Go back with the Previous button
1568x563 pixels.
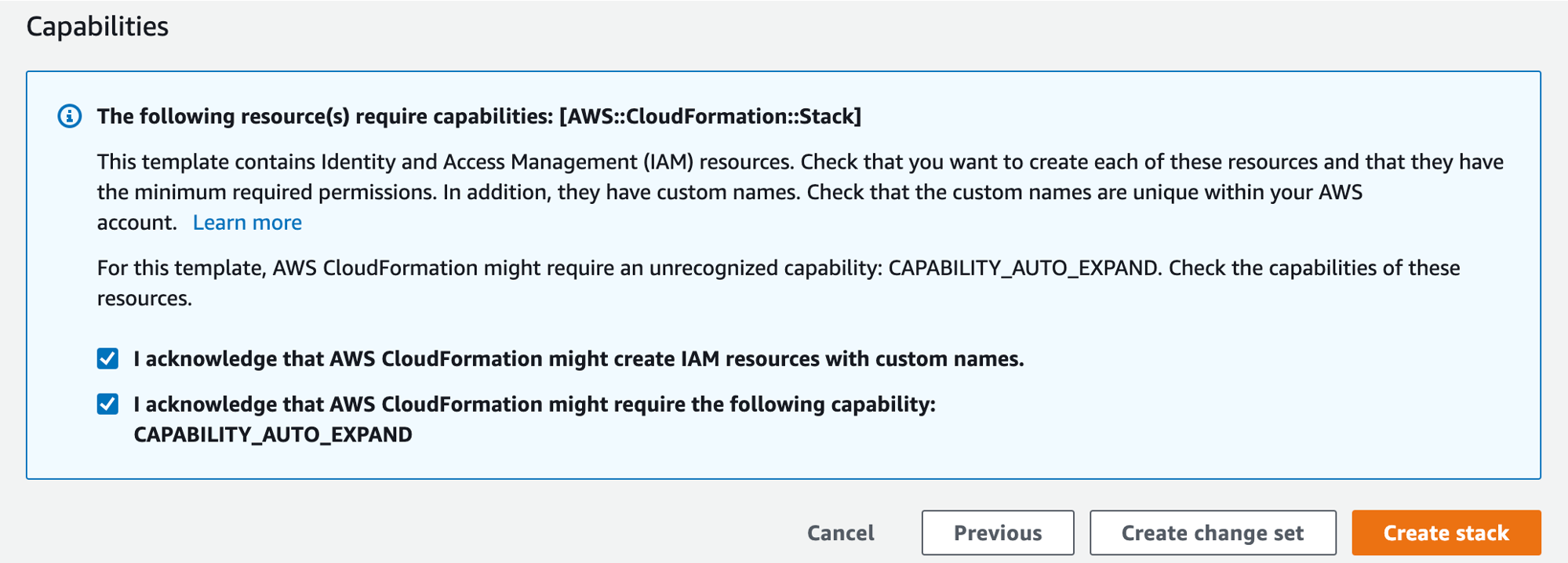[x=998, y=533]
